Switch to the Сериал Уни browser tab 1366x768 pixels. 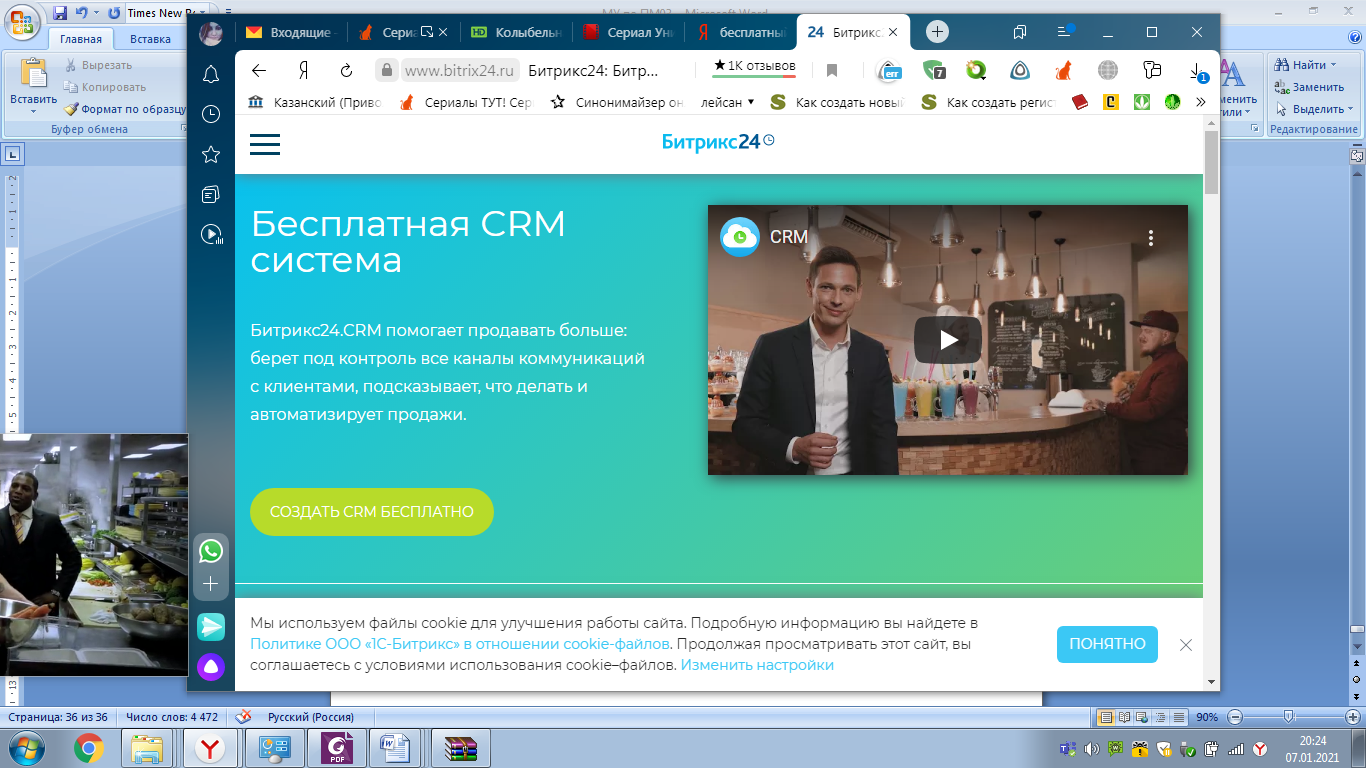pos(629,32)
